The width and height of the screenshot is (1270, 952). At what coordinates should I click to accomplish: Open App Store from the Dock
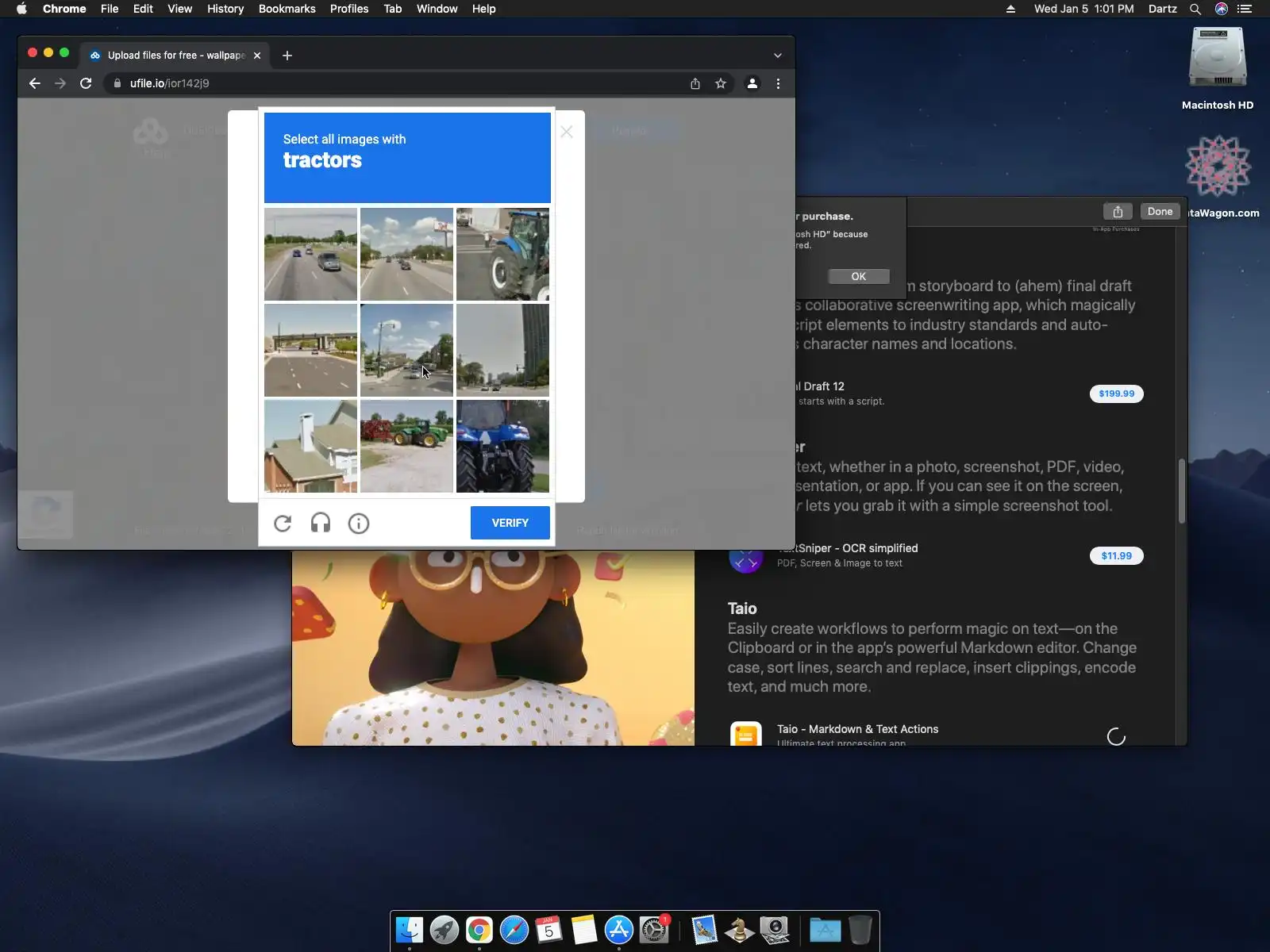619,930
